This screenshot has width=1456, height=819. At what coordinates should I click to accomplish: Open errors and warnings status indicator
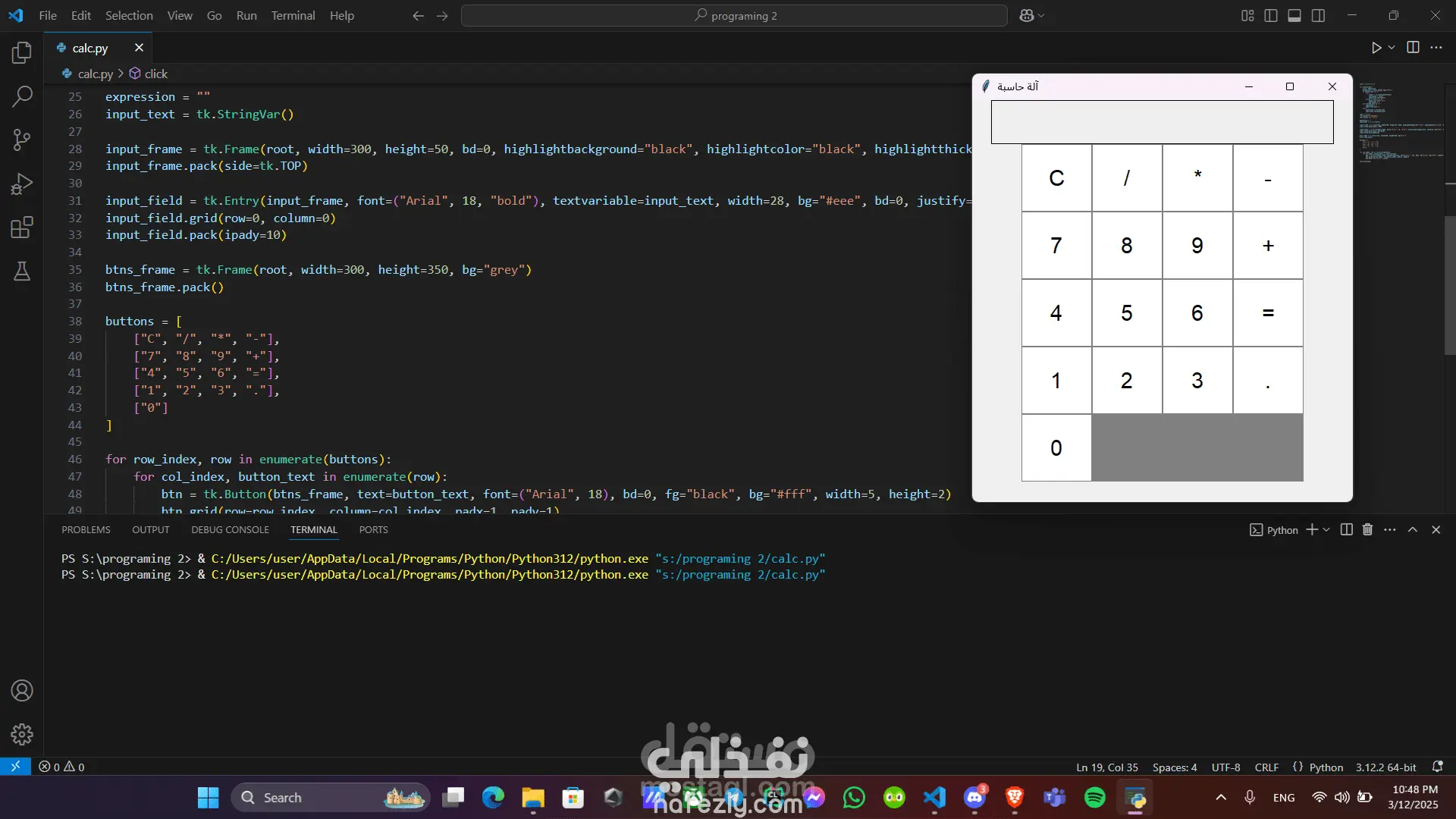(62, 767)
